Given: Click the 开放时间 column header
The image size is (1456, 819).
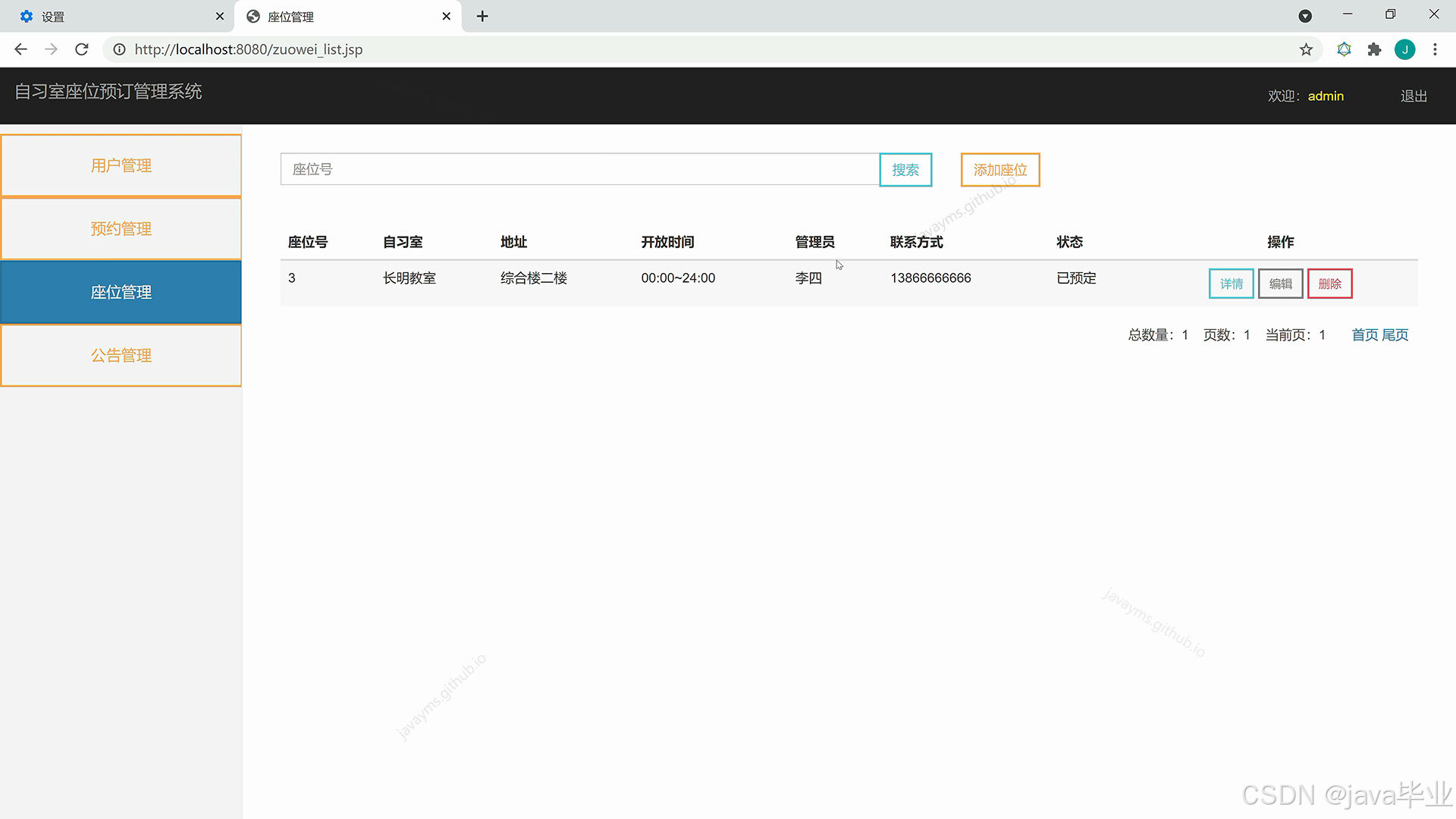Looking at the screenshot, I should point(667,242).
